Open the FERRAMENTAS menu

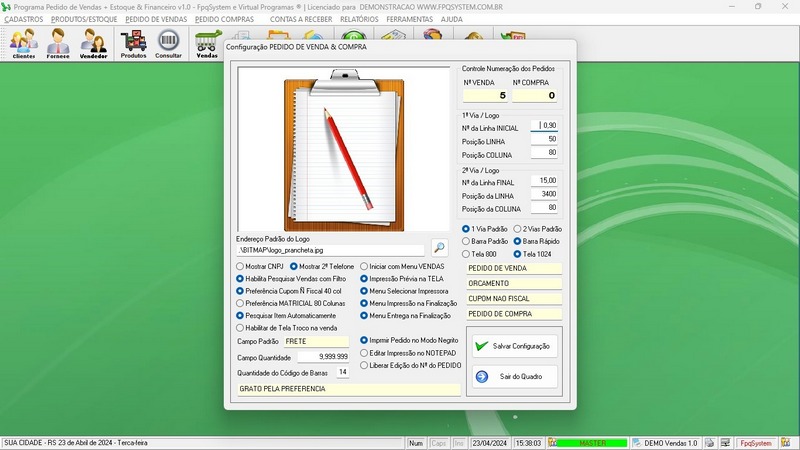click(x=409, y=19)
